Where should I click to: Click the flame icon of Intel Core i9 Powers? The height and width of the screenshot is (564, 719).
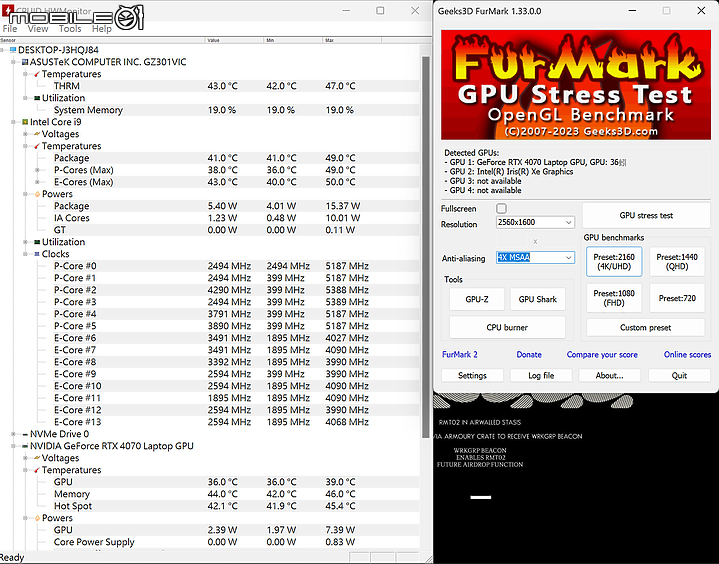coord(37,194)
